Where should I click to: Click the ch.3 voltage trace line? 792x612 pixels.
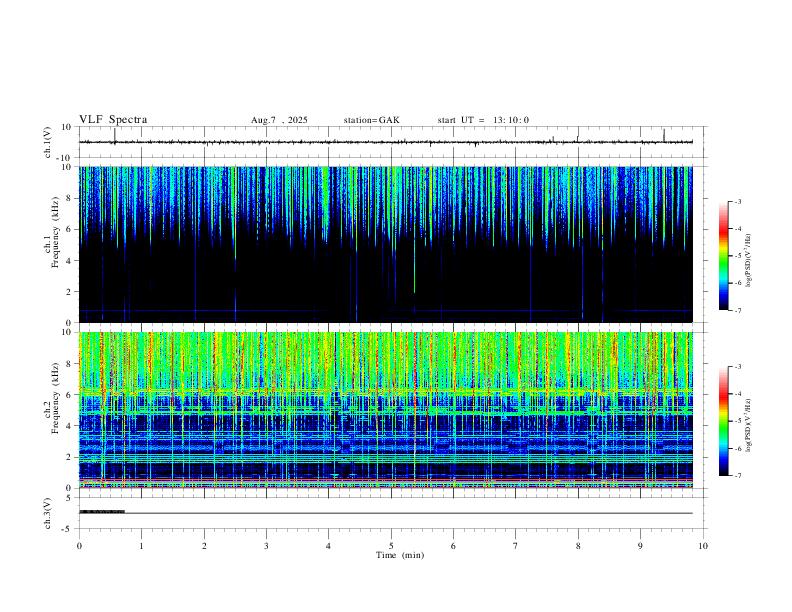[x=386, y=513]
